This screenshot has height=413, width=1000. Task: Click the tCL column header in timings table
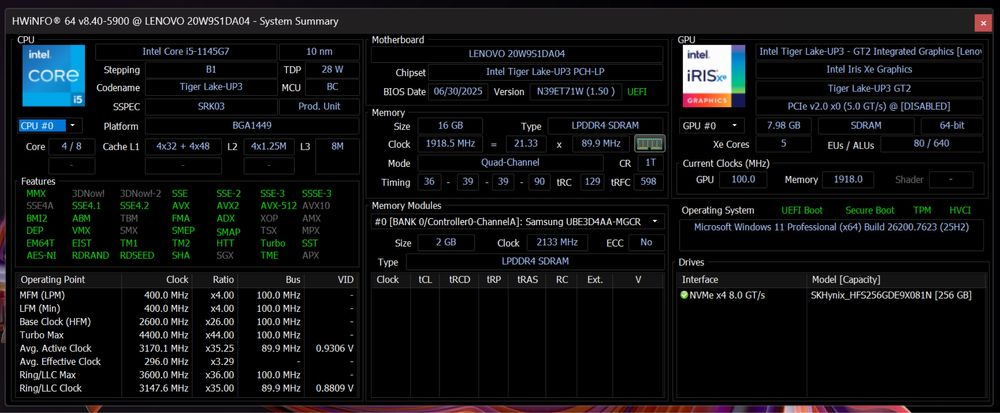[425, 280]
